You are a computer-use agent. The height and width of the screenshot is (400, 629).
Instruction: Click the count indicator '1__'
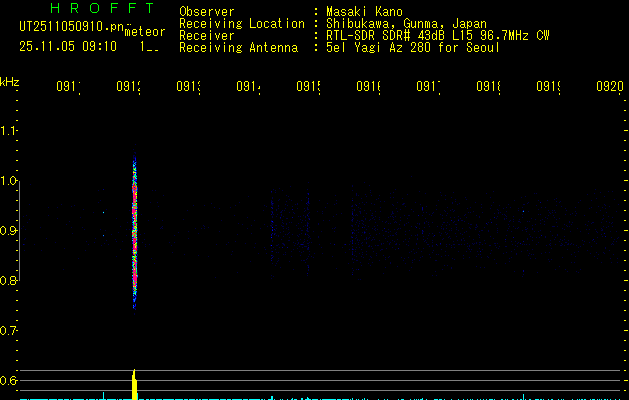[x=149, y=47]
